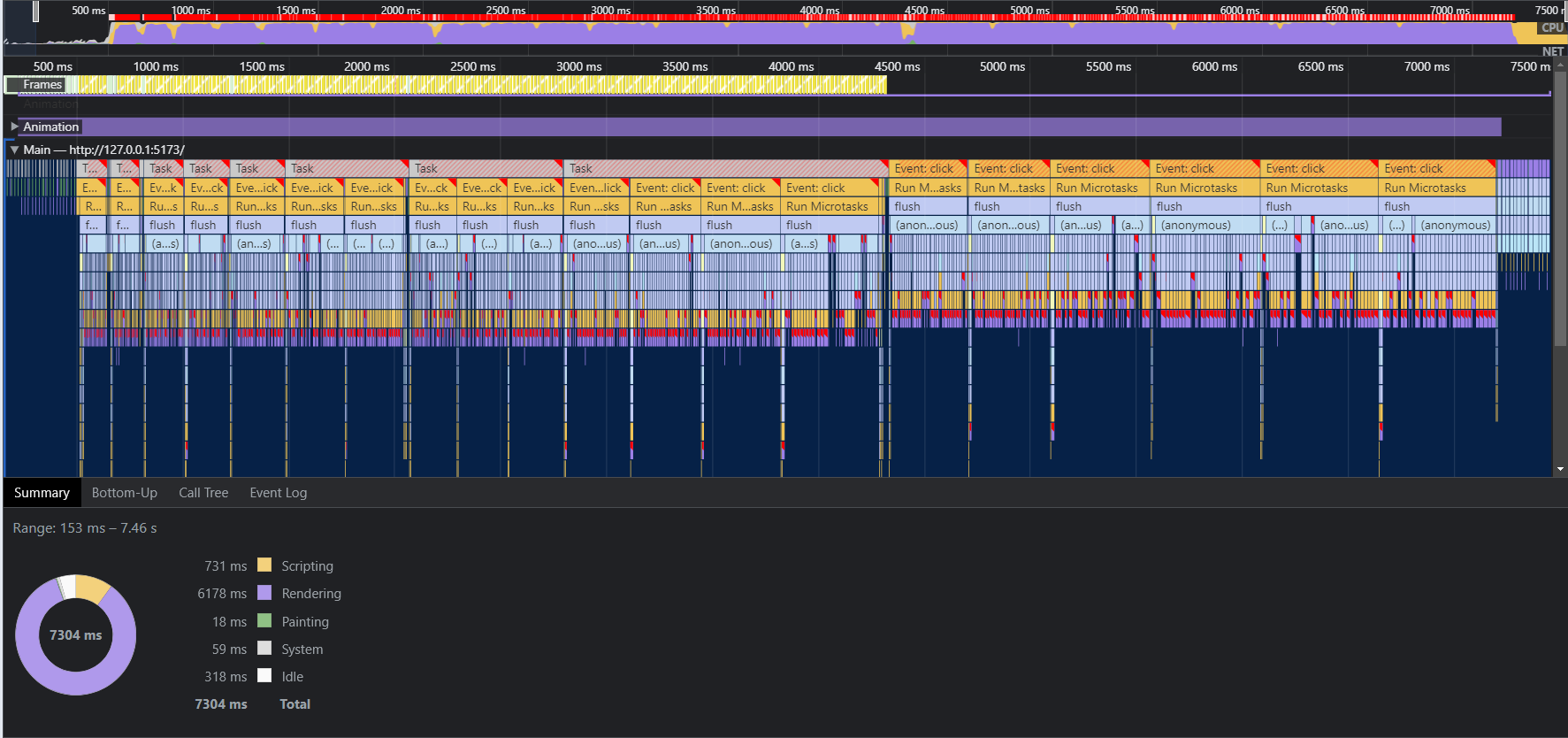The image size is (1568, 738).
Task: Select the '(an...s)' anonymous function entry
Action: pos(254,243)
